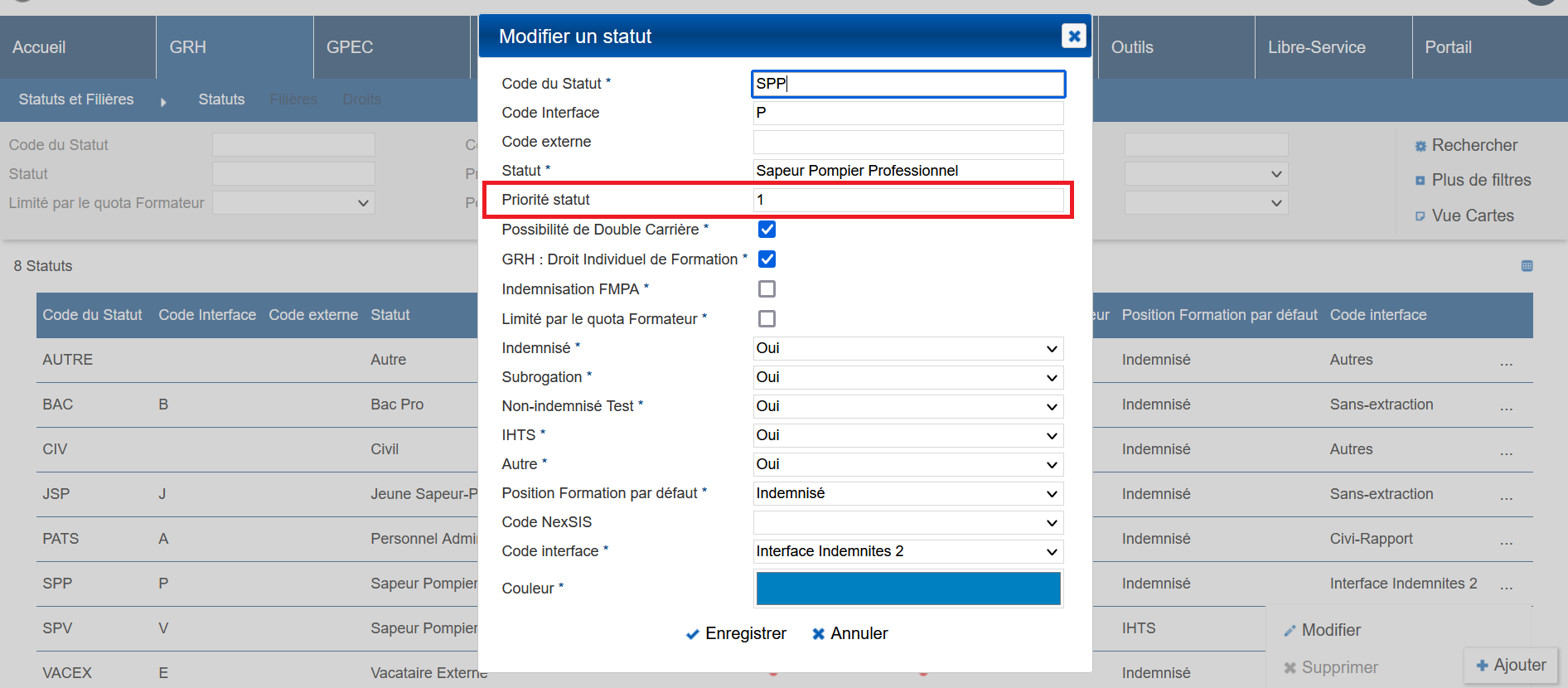The height and width of the screenshot is (688, 1568).
Task: Click the Enregistrer checkmark icon
Action: [692, 634]
